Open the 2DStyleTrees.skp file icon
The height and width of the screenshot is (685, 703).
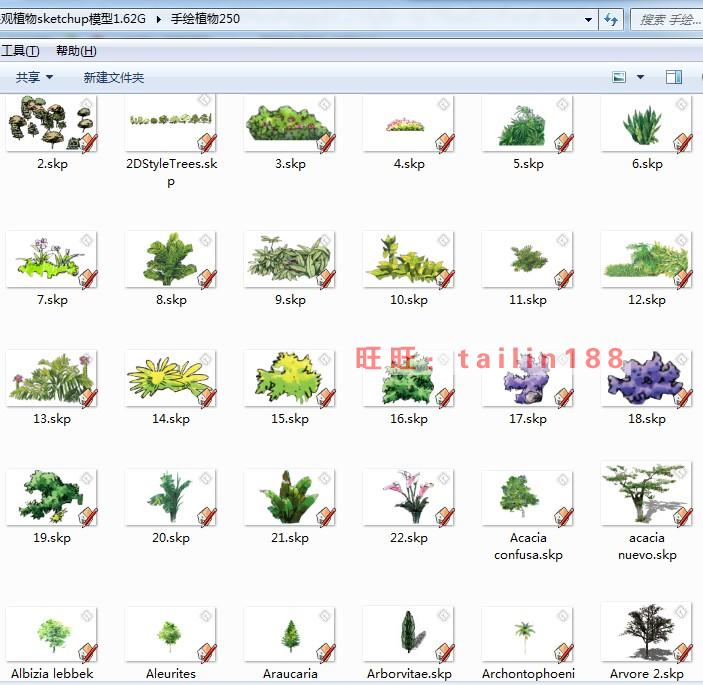(x=171, y=123)
